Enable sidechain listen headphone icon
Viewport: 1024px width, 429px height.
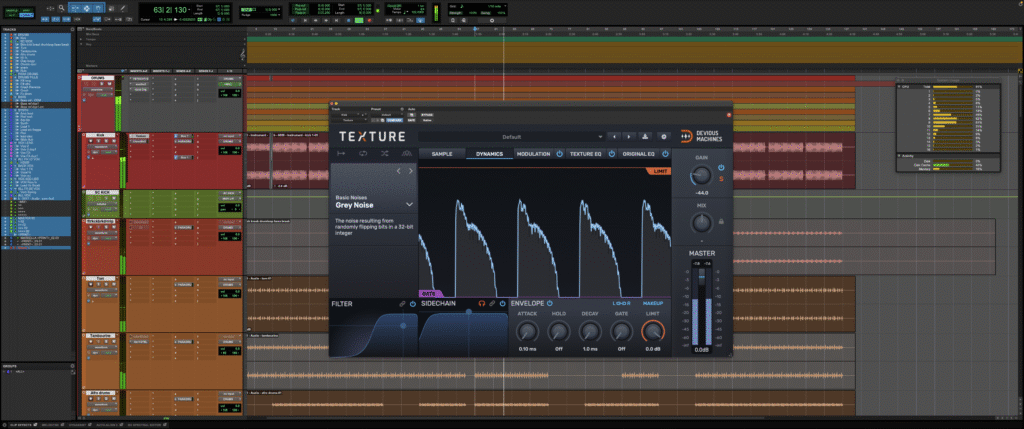pos(482,304)
